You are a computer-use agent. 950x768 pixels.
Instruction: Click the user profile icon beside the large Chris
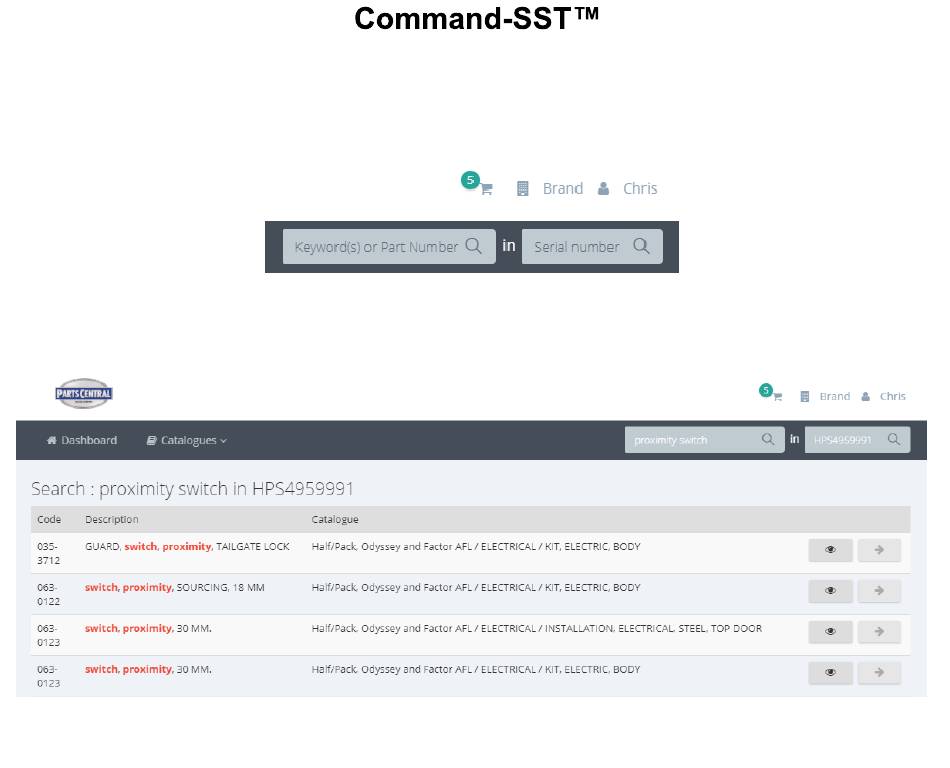[x=603, y=188]
